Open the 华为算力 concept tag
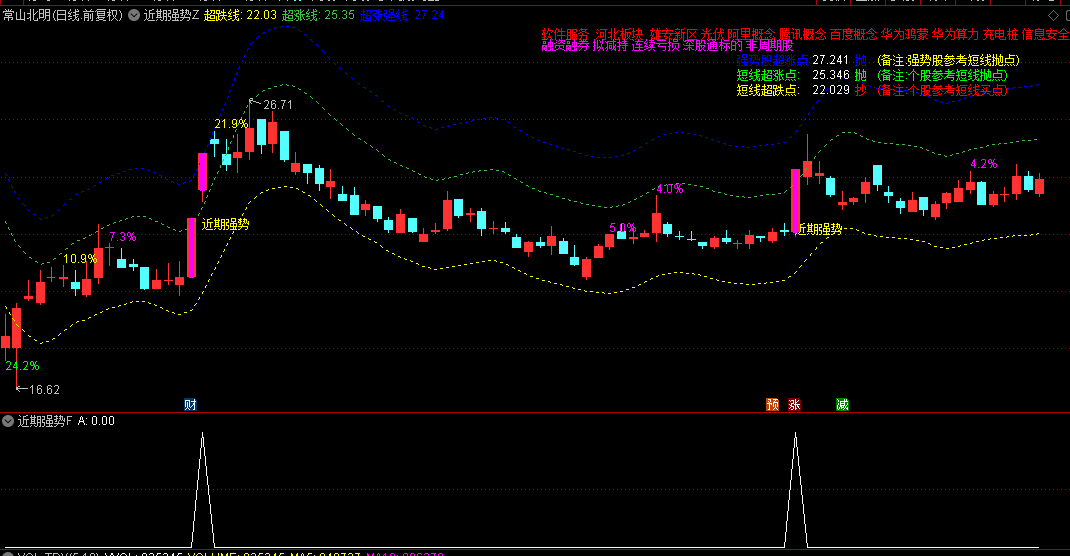 tap(955, 34)
